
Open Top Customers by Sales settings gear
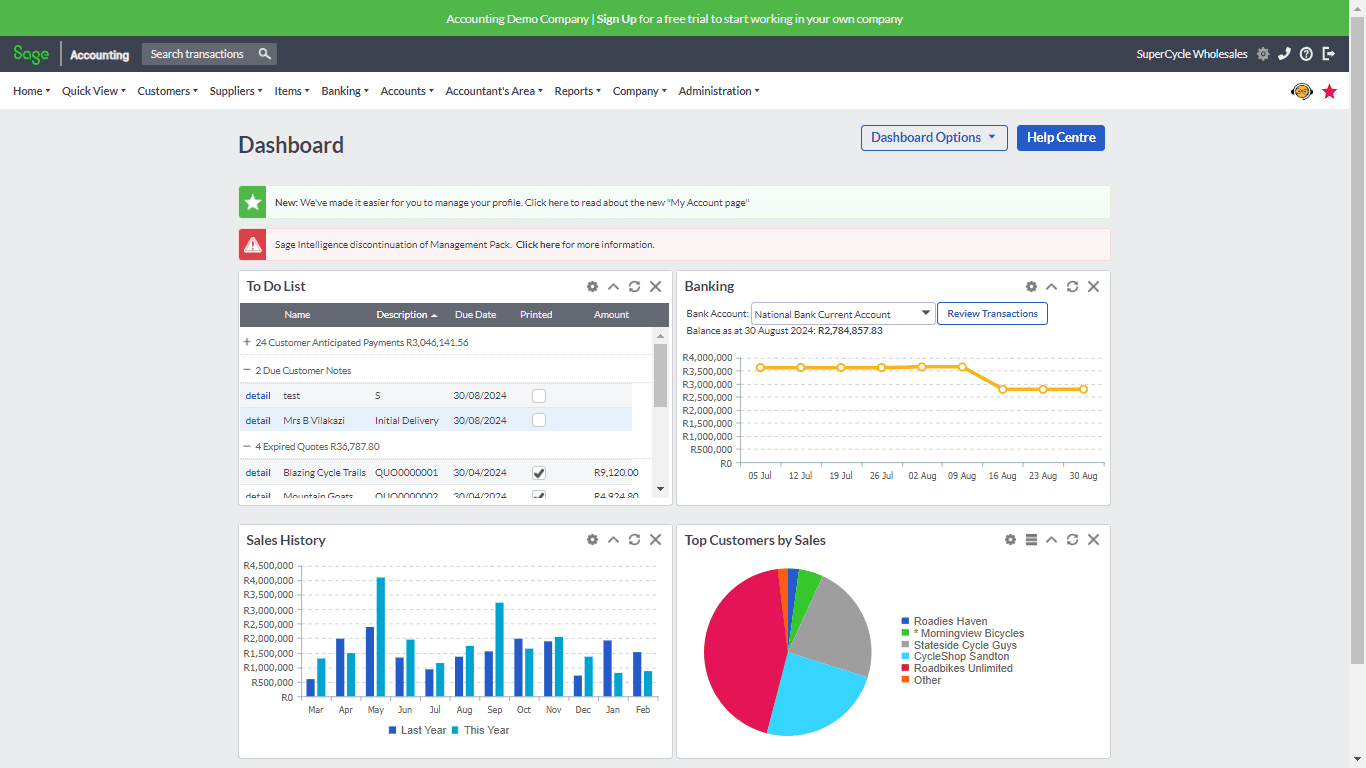coord(1010,540)
